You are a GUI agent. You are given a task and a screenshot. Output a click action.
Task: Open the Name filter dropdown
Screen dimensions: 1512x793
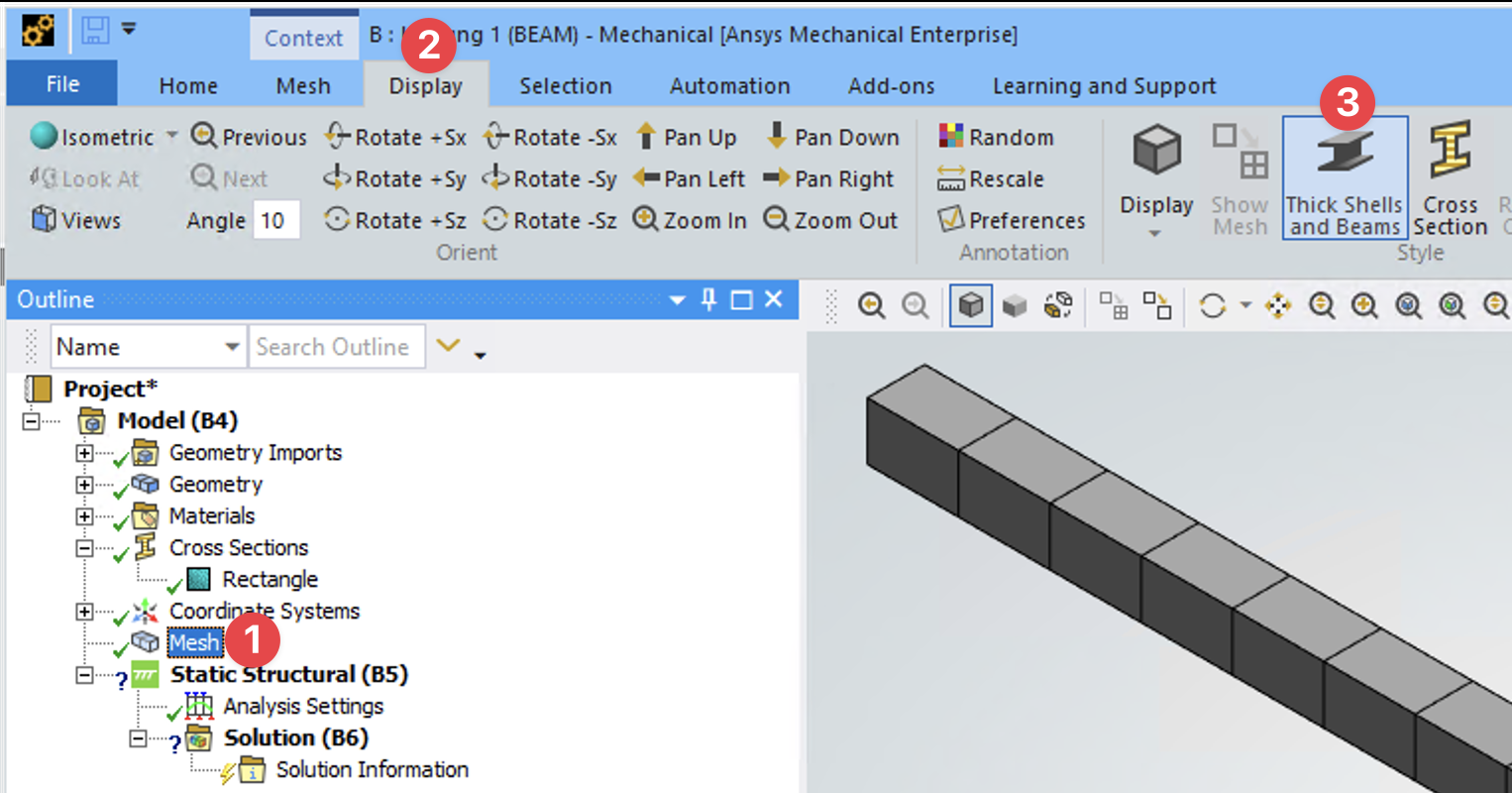coord(232,347)
